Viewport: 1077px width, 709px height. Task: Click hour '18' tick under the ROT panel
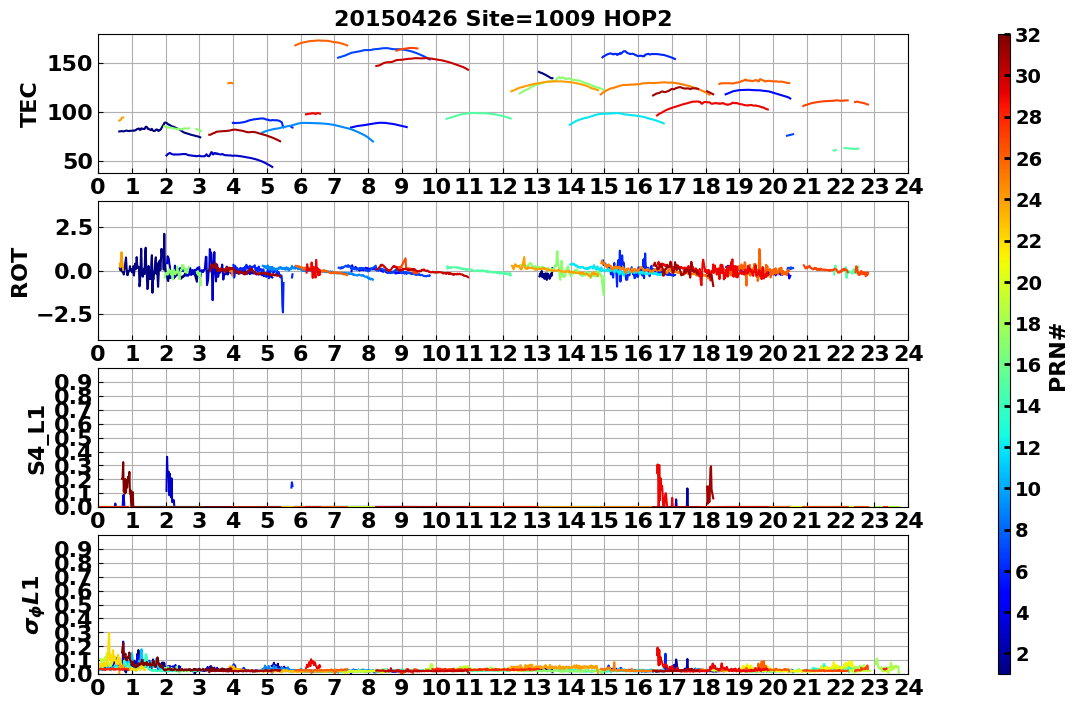tap(705, 354)
